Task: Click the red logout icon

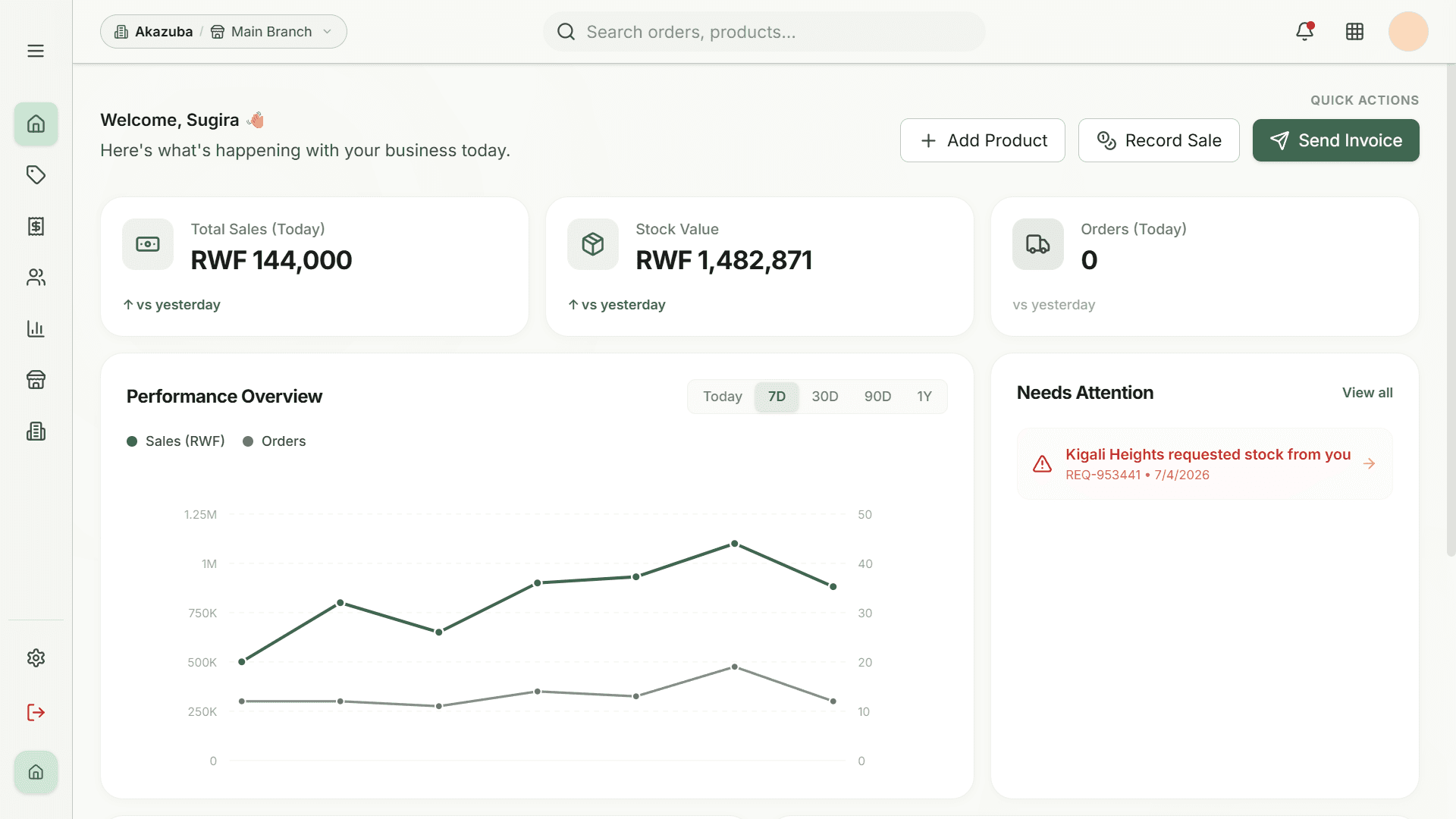Action: (36, 712)
